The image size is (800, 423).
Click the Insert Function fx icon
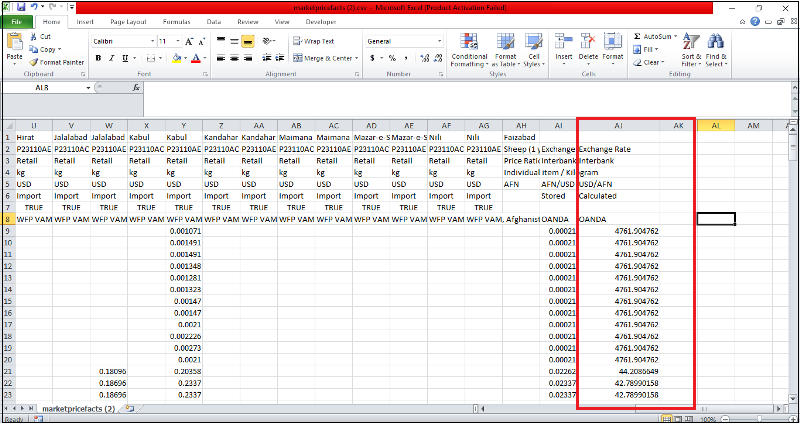(136, 88)
